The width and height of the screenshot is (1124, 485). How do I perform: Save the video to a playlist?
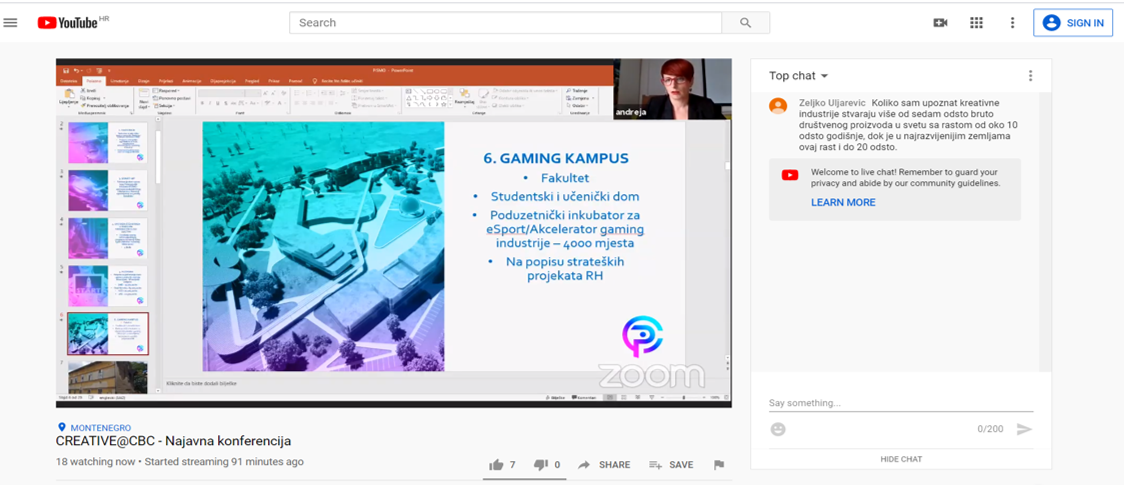671,465
